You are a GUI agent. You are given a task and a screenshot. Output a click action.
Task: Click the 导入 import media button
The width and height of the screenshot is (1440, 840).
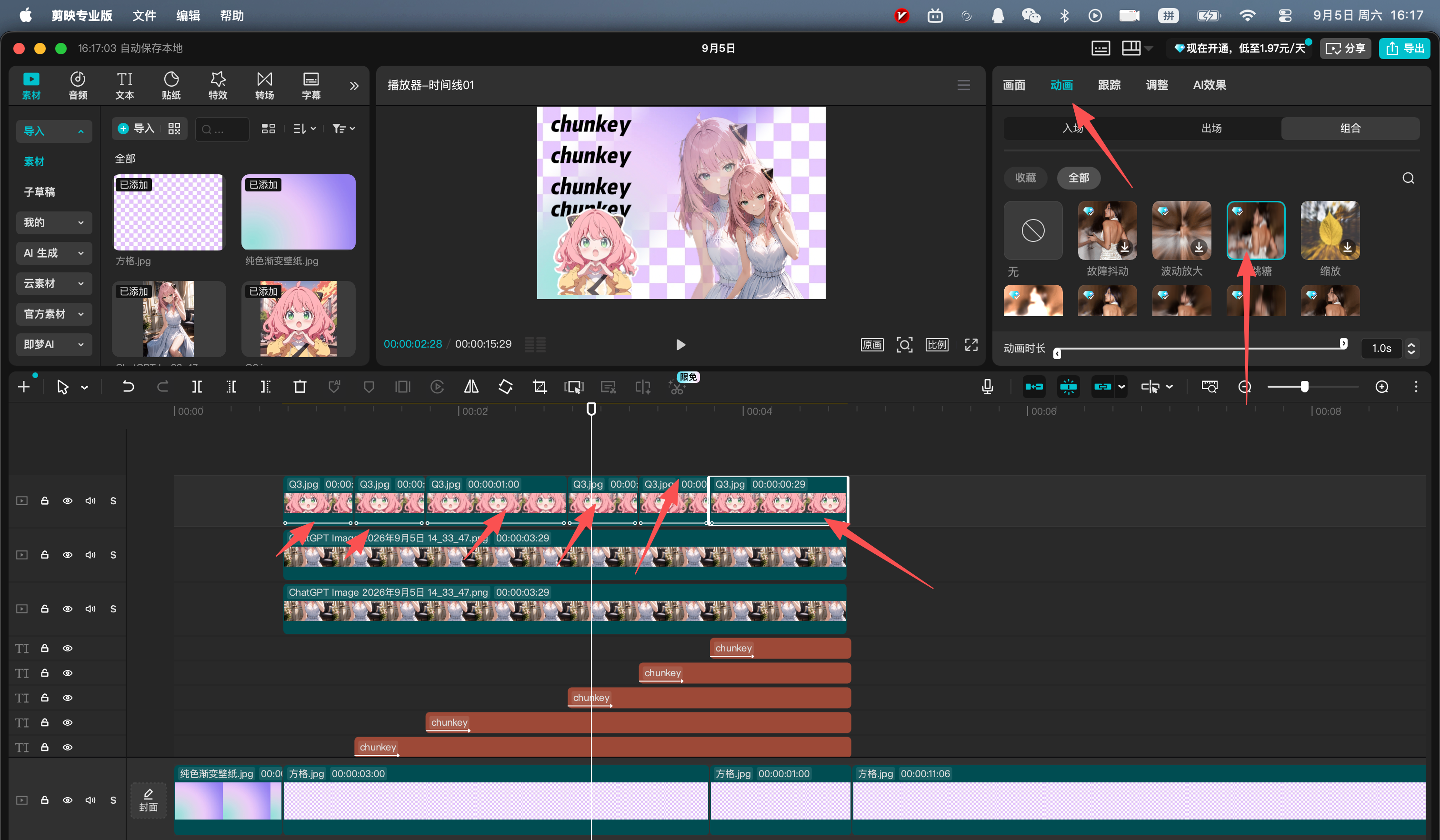pyautogui.click(x=136, y=129)
